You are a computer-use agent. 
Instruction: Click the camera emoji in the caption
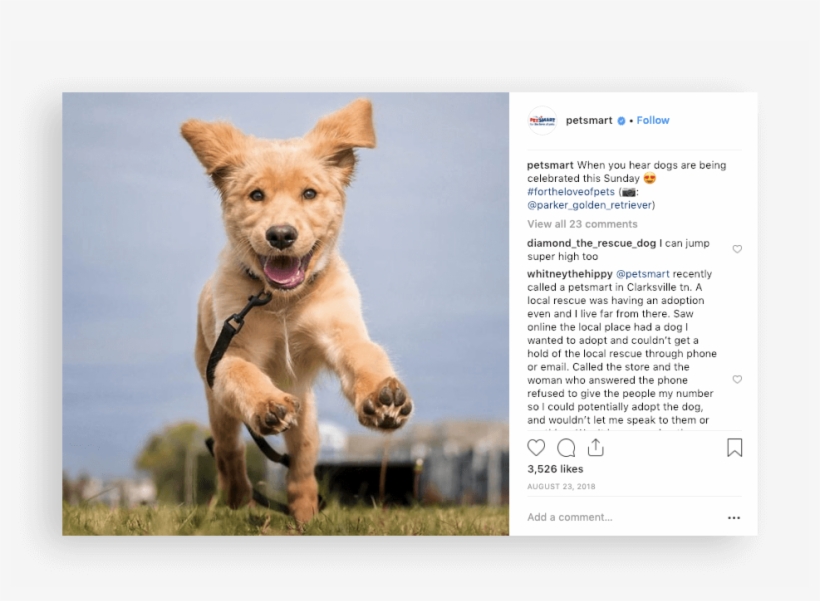pyautogui.click(x=628, y=192)
